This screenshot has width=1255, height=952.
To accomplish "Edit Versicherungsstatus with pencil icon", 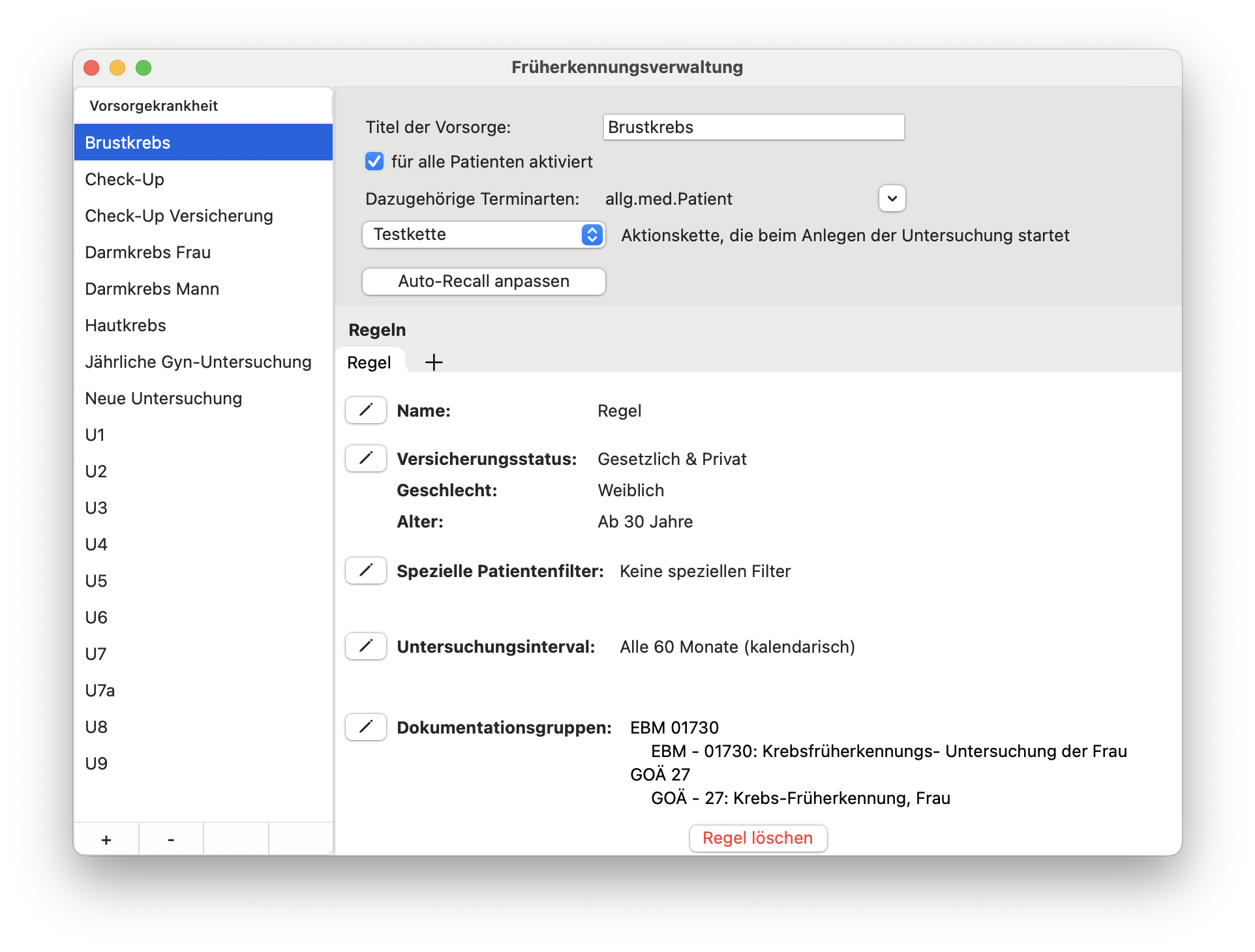I will click(366, 458).
